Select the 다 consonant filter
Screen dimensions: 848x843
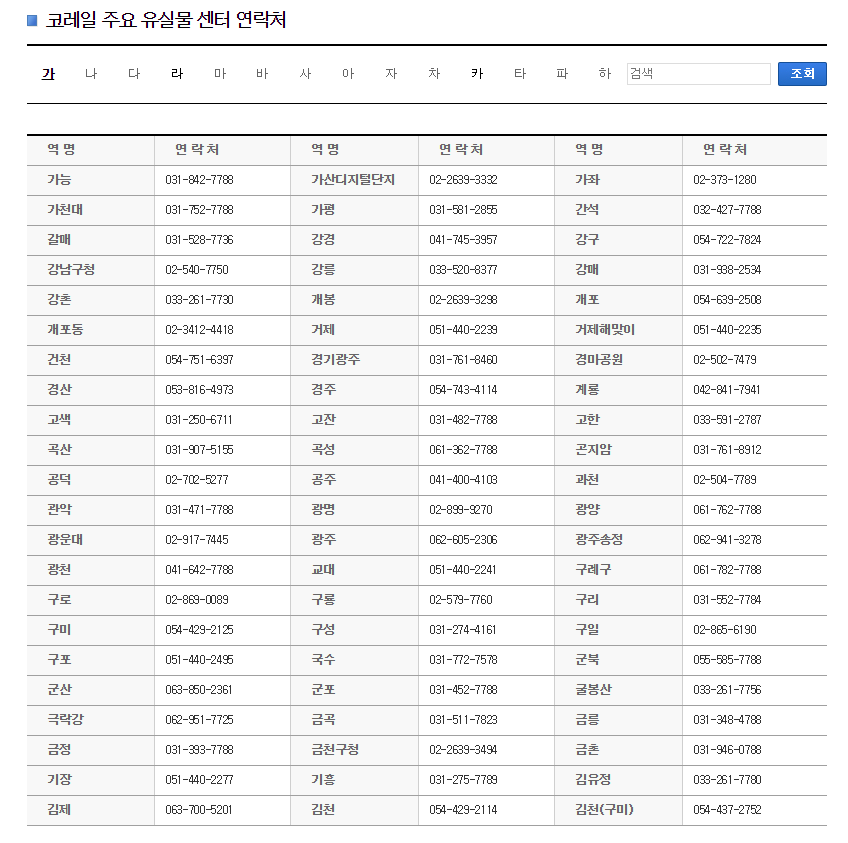[133, 73]
